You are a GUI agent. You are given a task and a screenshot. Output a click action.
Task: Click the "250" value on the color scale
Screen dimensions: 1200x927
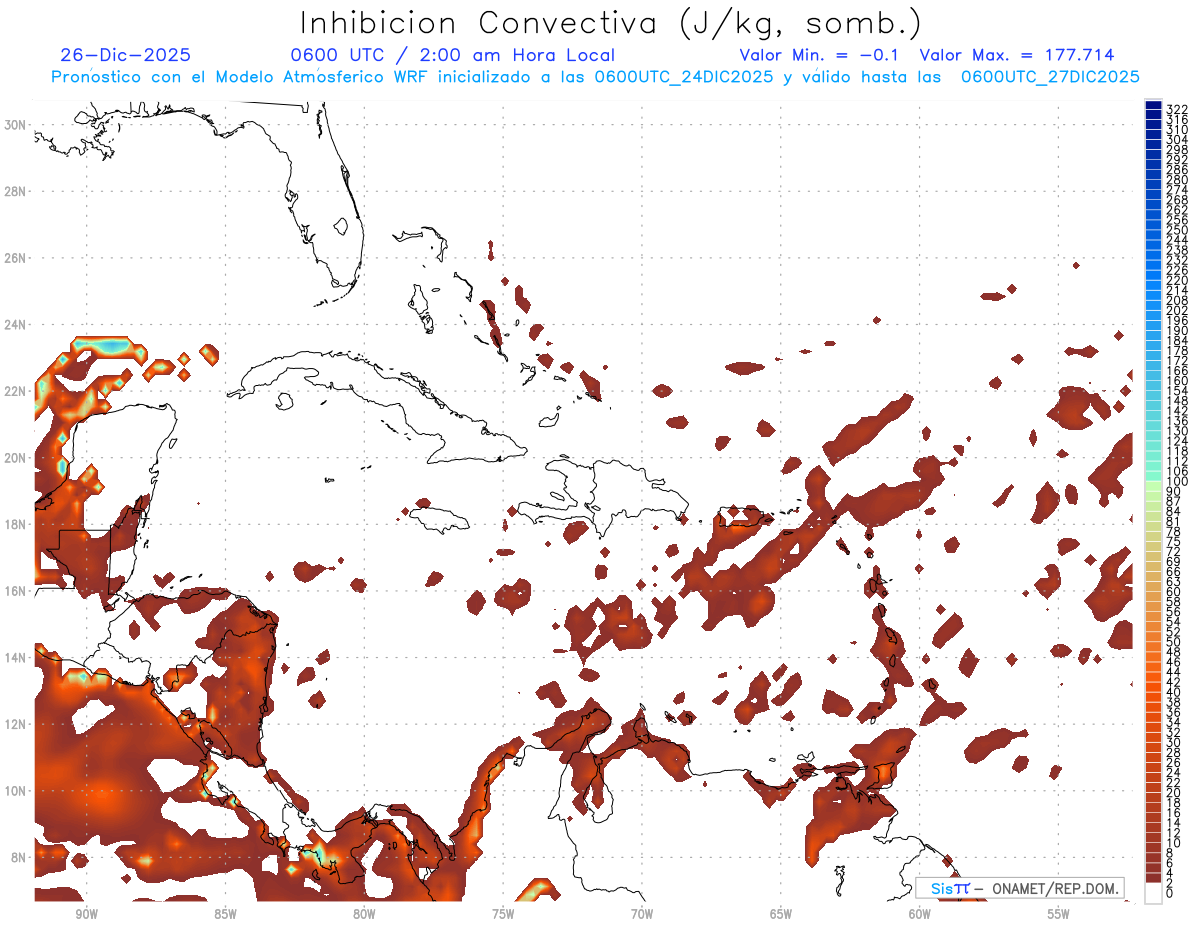tap(1178, 230)
